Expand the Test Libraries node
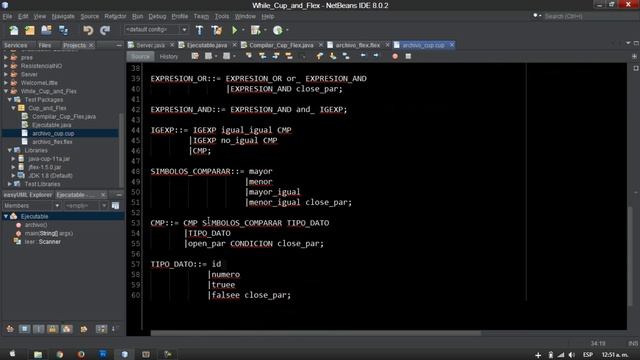640x360 pixels. (x=10, y=184)
